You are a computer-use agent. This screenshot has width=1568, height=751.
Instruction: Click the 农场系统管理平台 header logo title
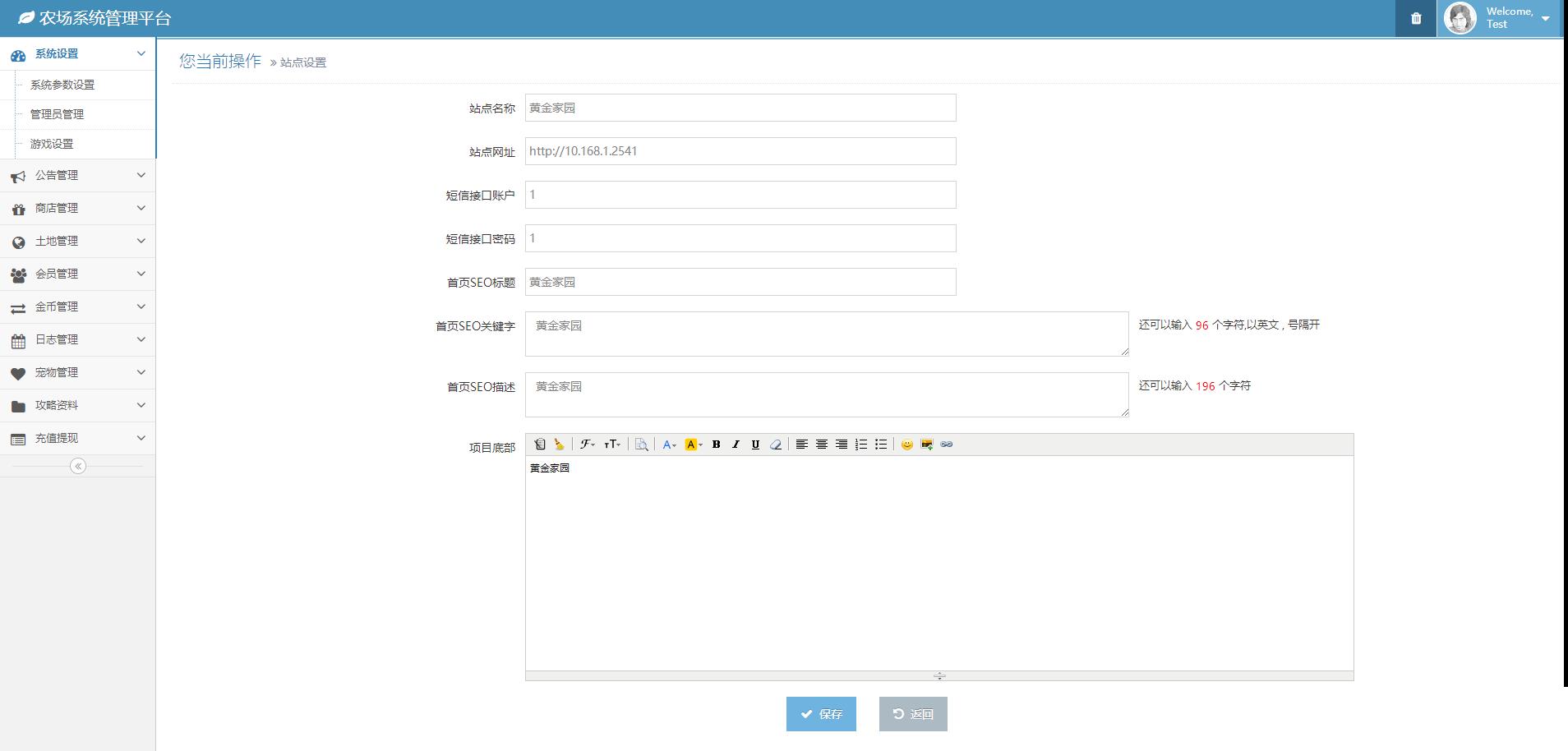95,18
